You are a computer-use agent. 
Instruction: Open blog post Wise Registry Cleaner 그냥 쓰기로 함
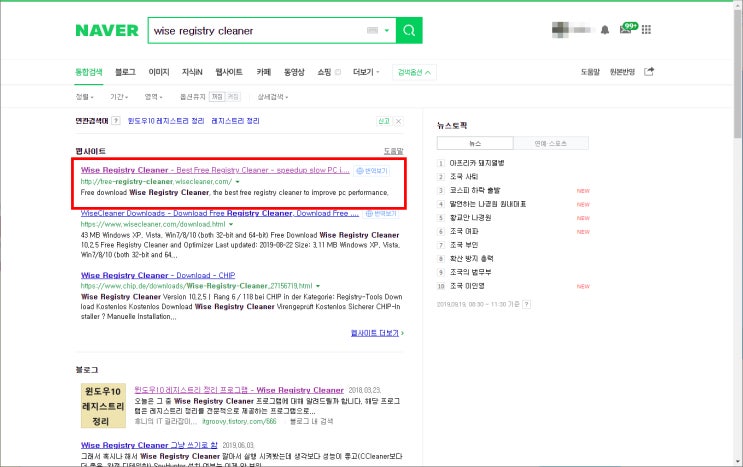[x=149, y=445]
